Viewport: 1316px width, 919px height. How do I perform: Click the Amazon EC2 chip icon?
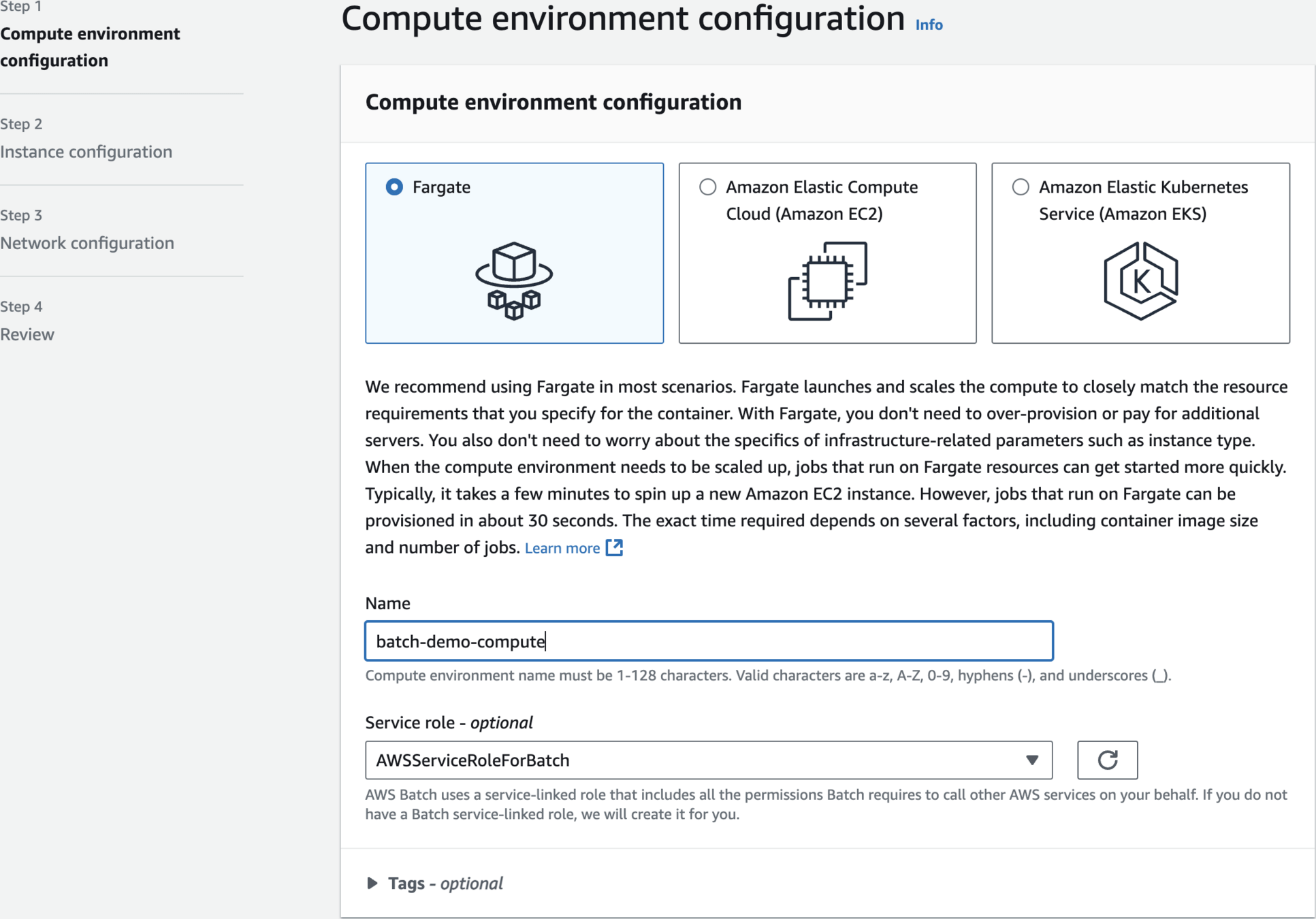(827, 280)
